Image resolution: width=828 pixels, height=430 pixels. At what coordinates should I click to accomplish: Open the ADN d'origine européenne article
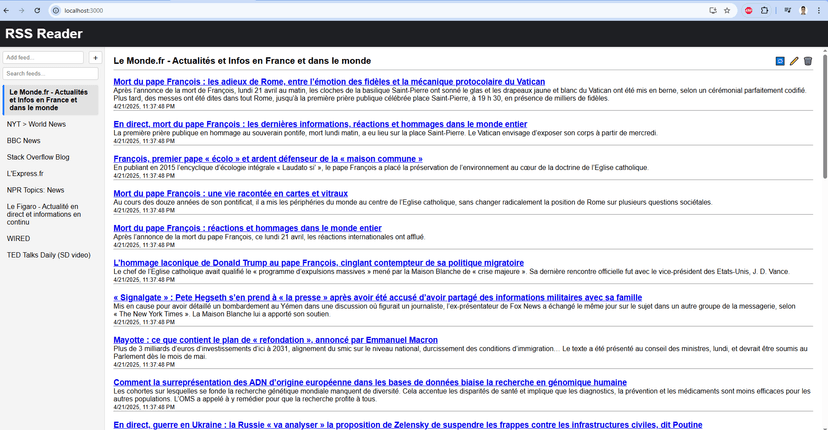click(x=370, y=382)
